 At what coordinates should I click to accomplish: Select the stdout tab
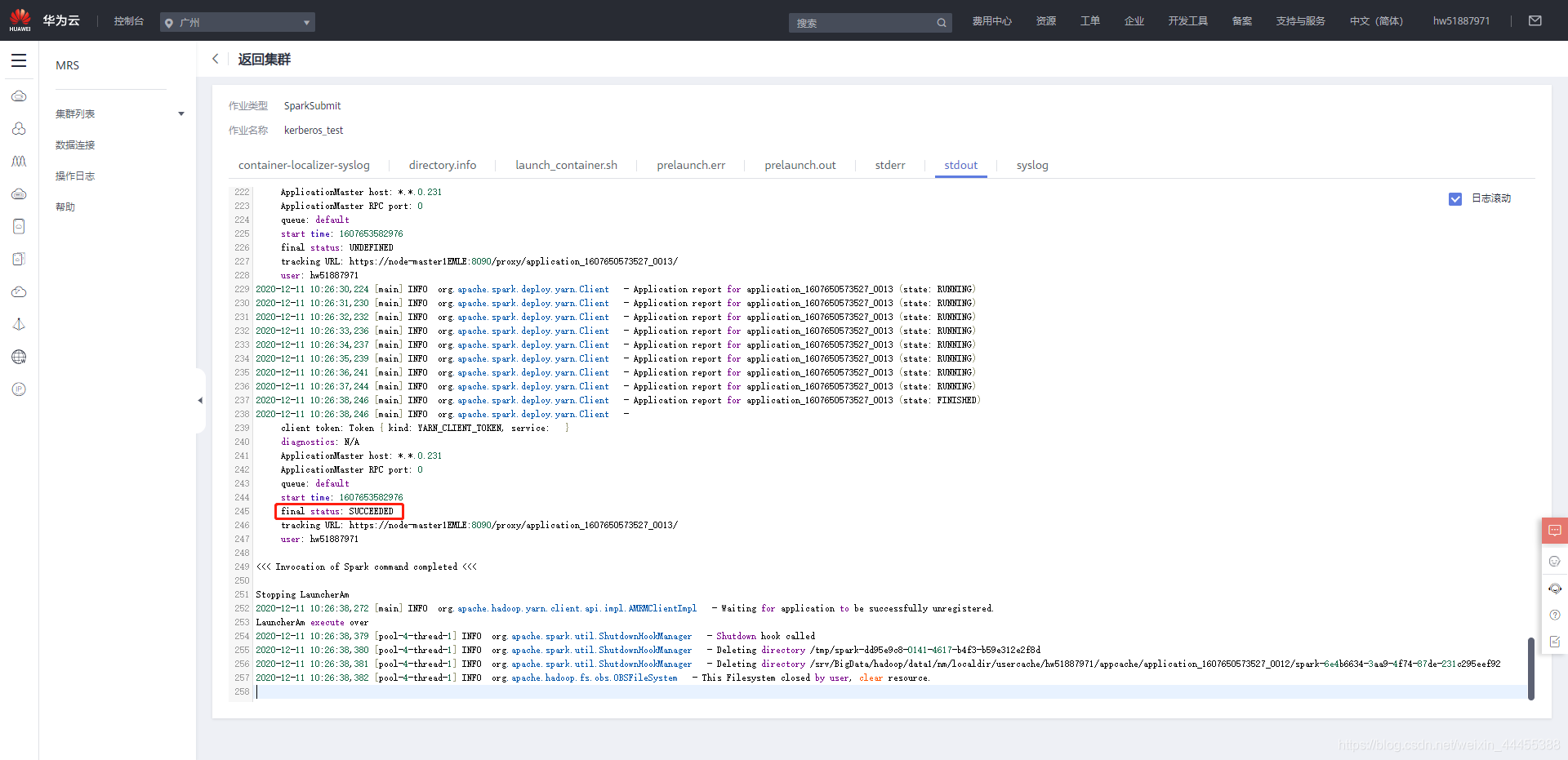[x=961, y=165]
